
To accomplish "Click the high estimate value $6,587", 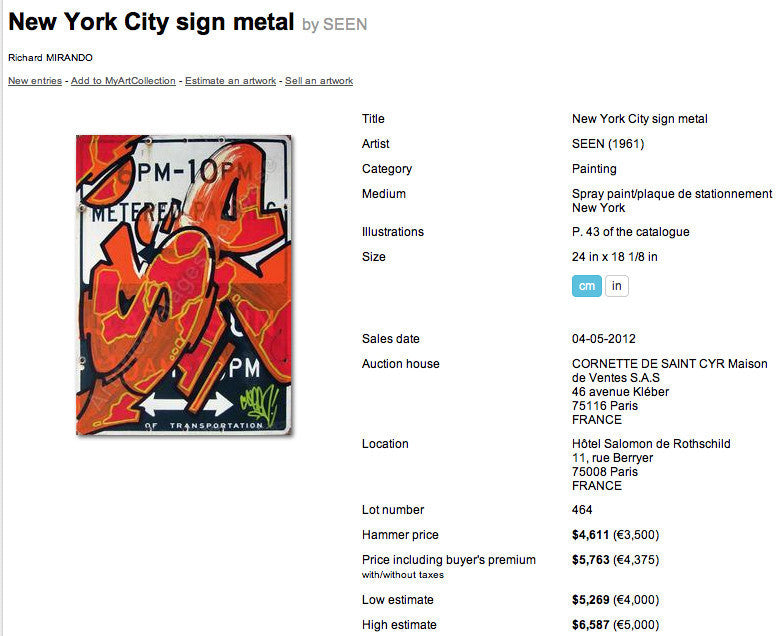I will (x=591, y=625).
